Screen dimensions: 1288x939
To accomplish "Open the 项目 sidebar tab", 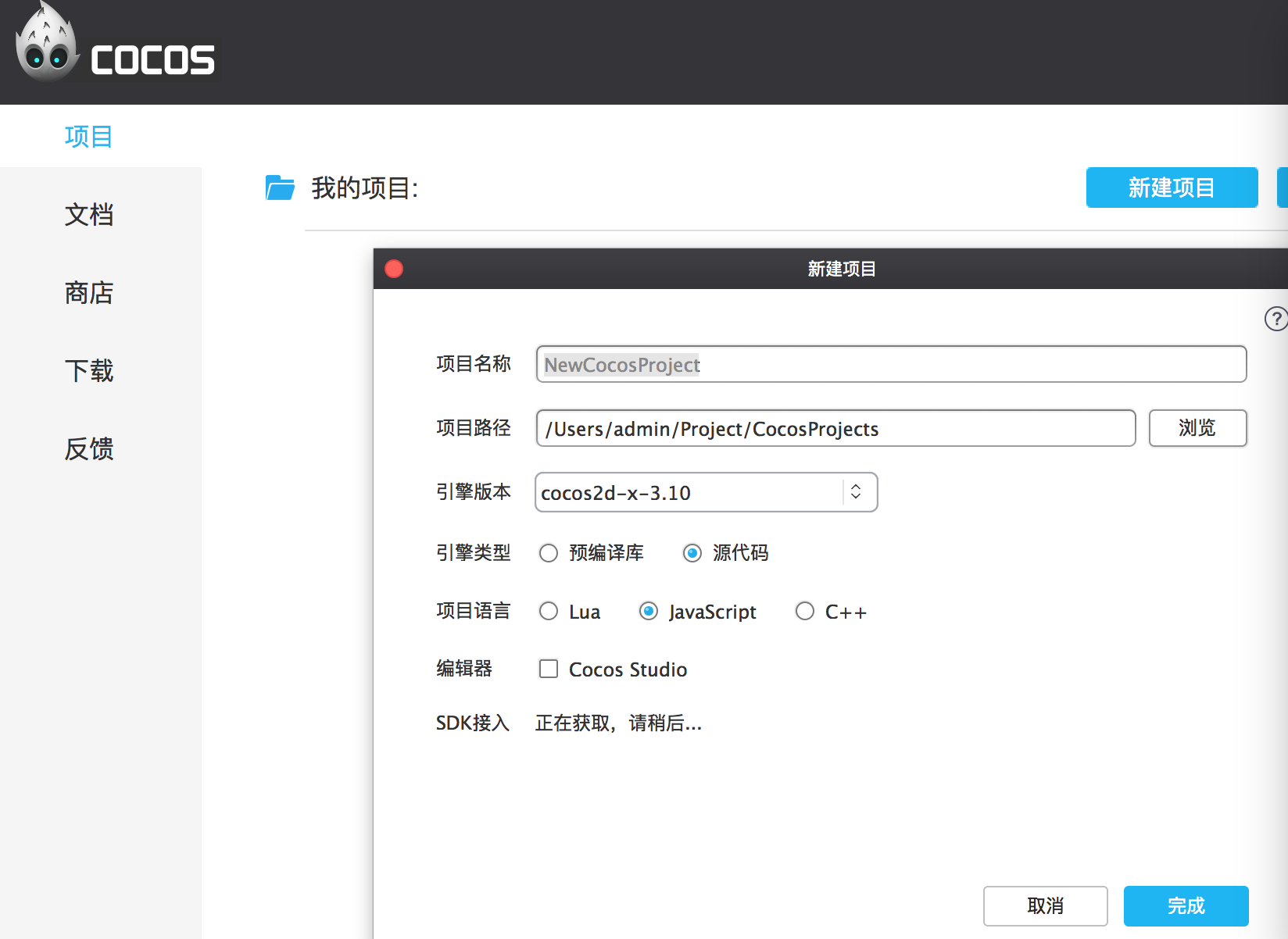I will 89,137.
